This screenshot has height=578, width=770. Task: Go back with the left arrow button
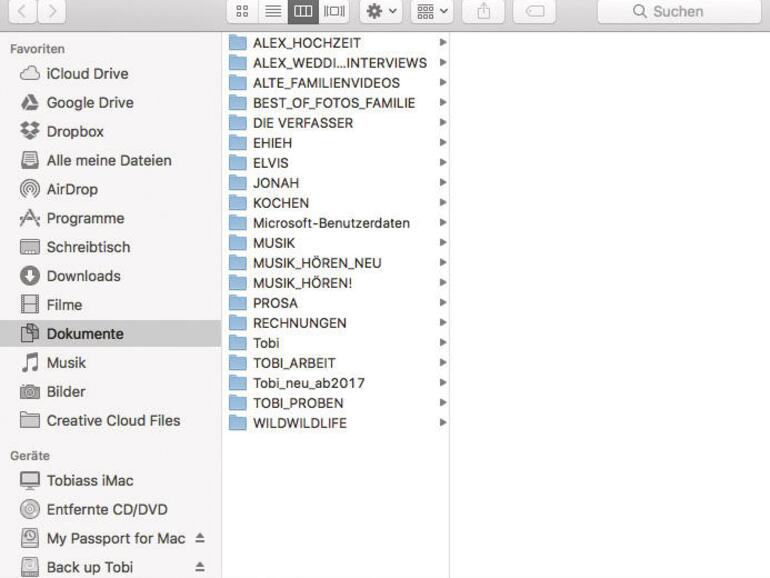click(x=23, y=11)
